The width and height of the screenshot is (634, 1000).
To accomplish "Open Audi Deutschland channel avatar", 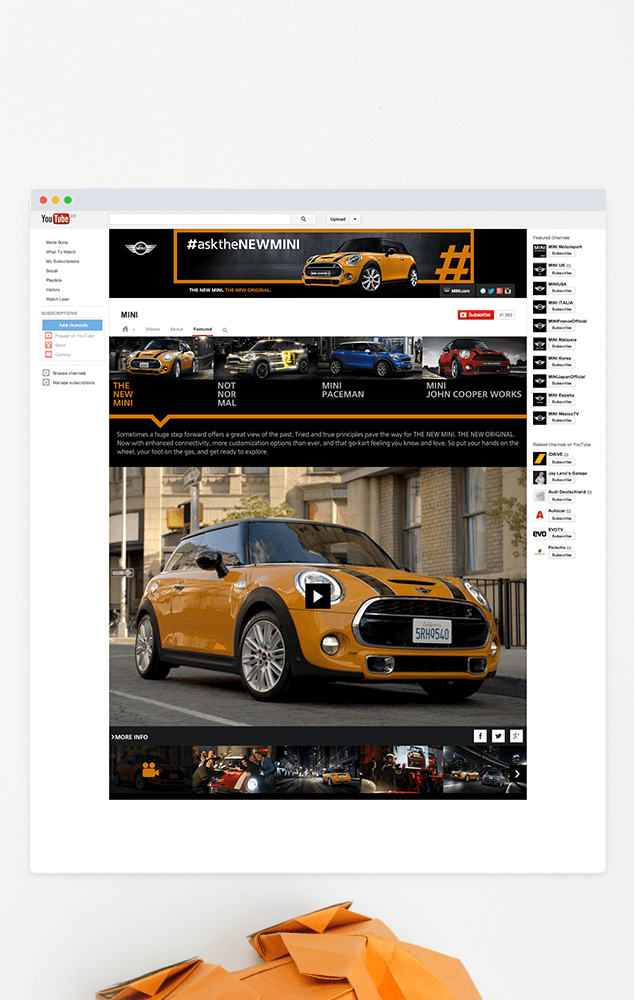I will pyautogui.click(x=540, y=496).
